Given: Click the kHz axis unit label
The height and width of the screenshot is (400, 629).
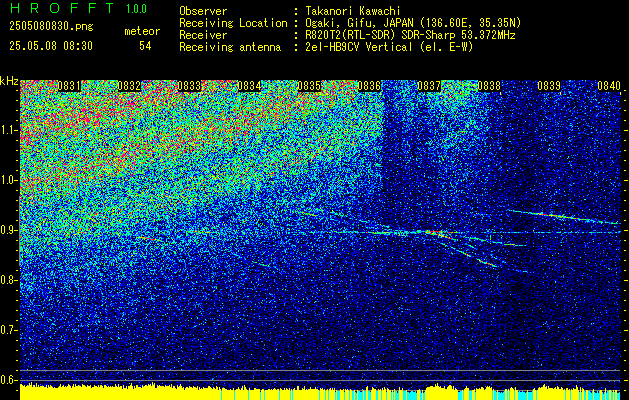Looking at the screenshot, I should [x=9, y=81].
